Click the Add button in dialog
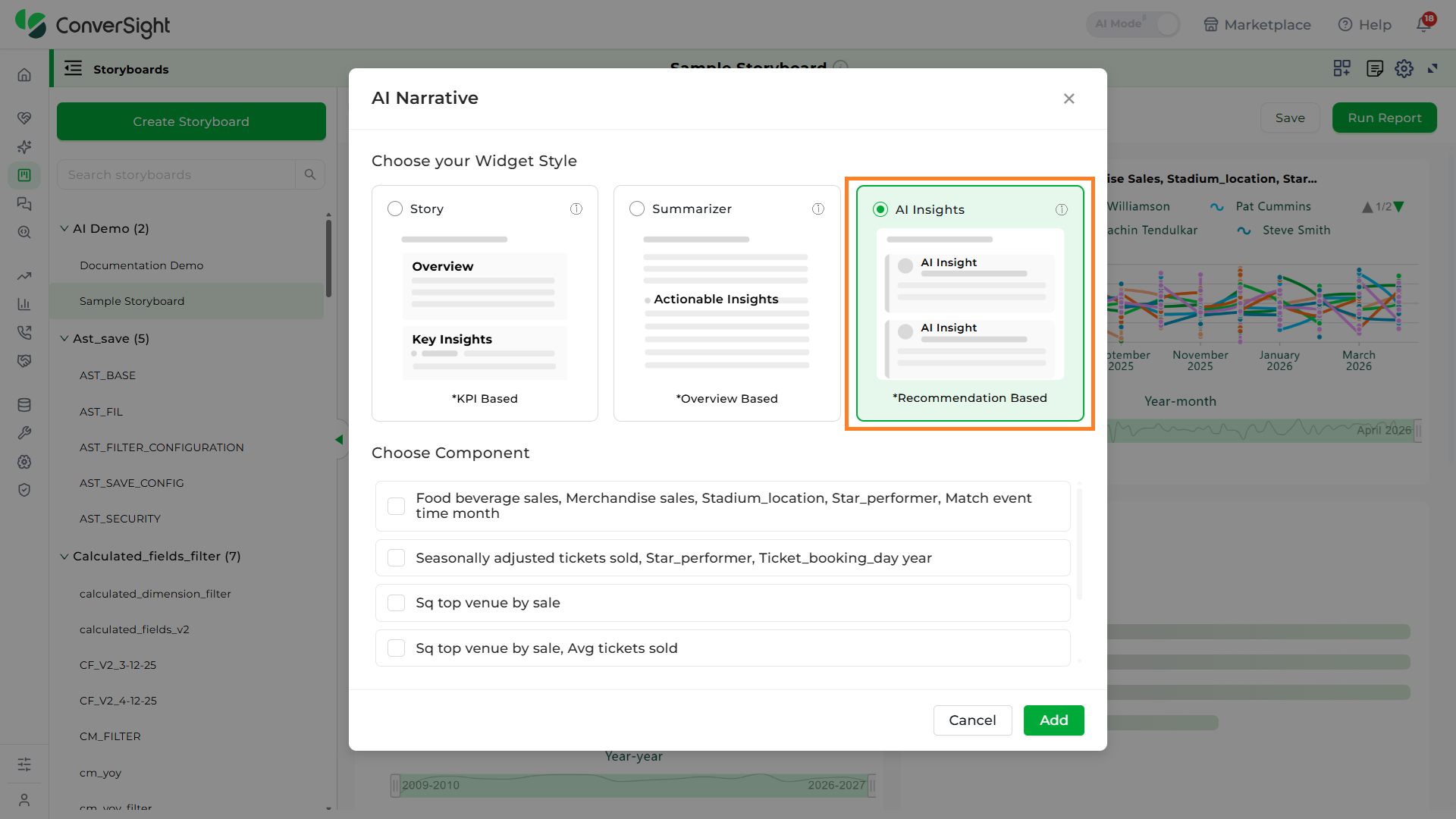 (1053, 720)
